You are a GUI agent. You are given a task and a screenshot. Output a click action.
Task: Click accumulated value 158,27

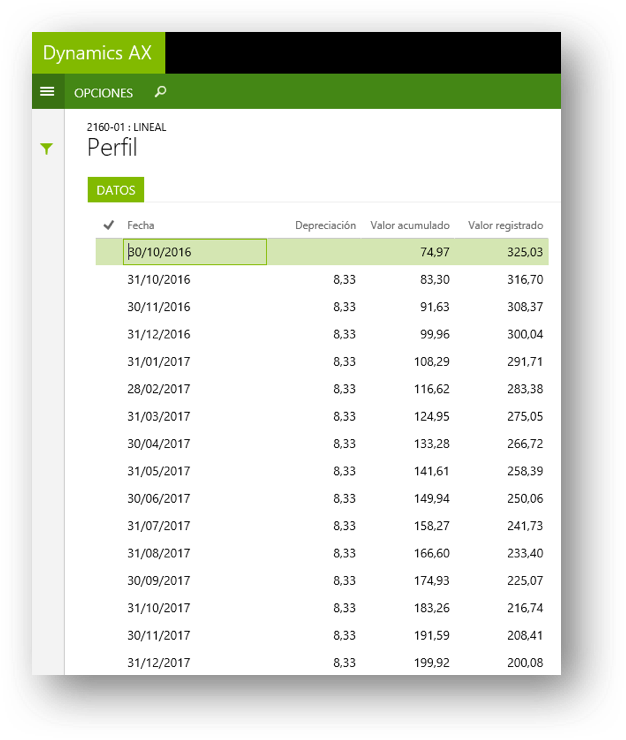[431, 526]
